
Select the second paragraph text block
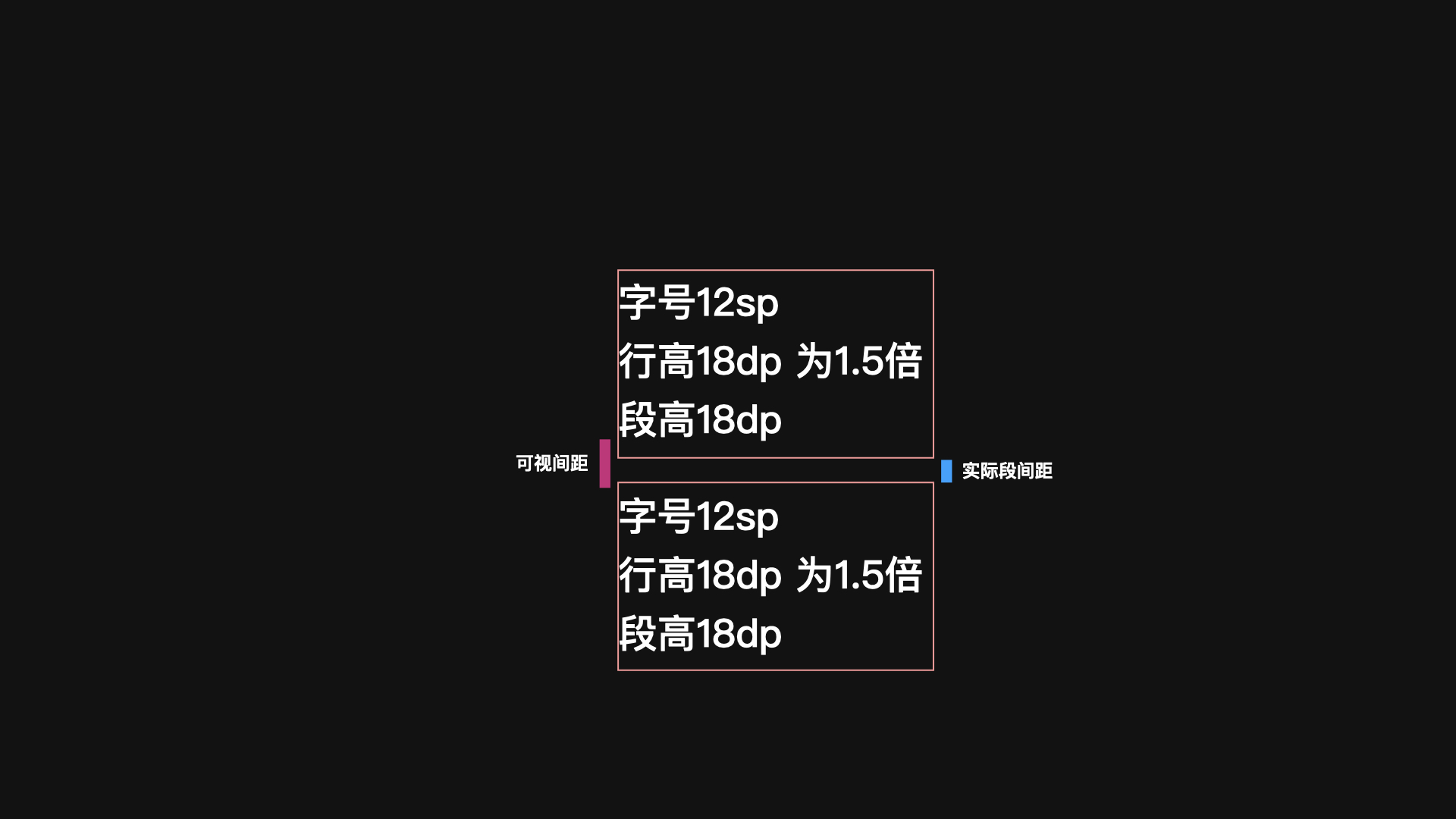775,576
